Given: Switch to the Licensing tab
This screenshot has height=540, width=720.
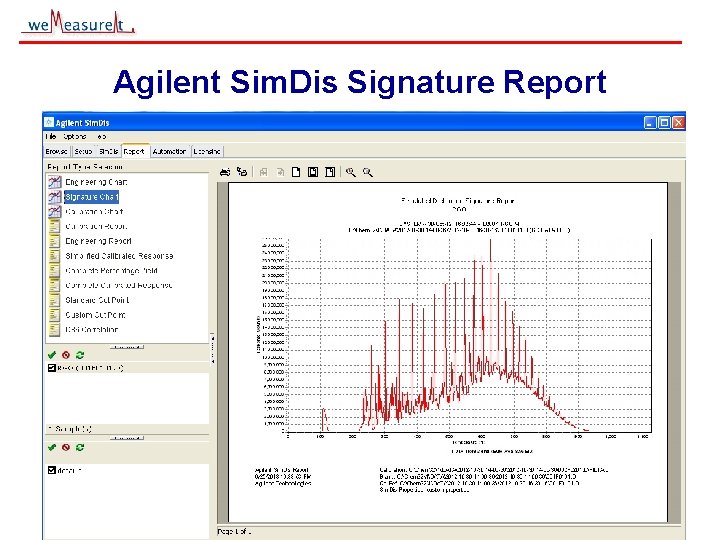Looking at the screenshot, I should (207, 151).
